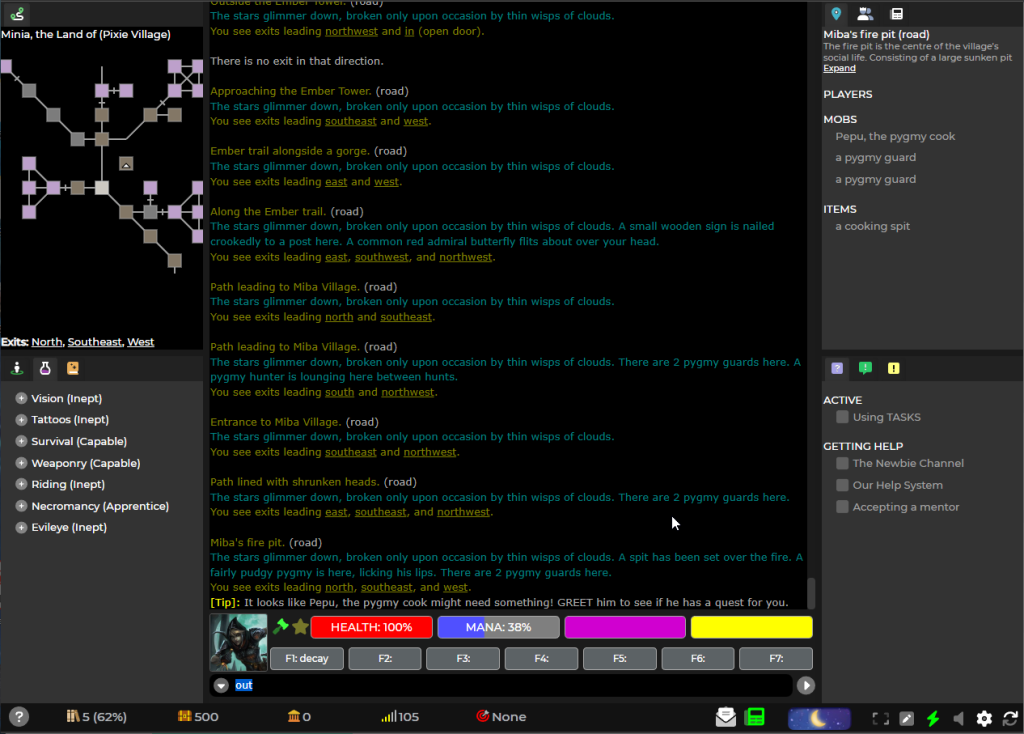Click the MANA 38% bar
Viewport: 1024px width, 734px height.
[498, 627]
